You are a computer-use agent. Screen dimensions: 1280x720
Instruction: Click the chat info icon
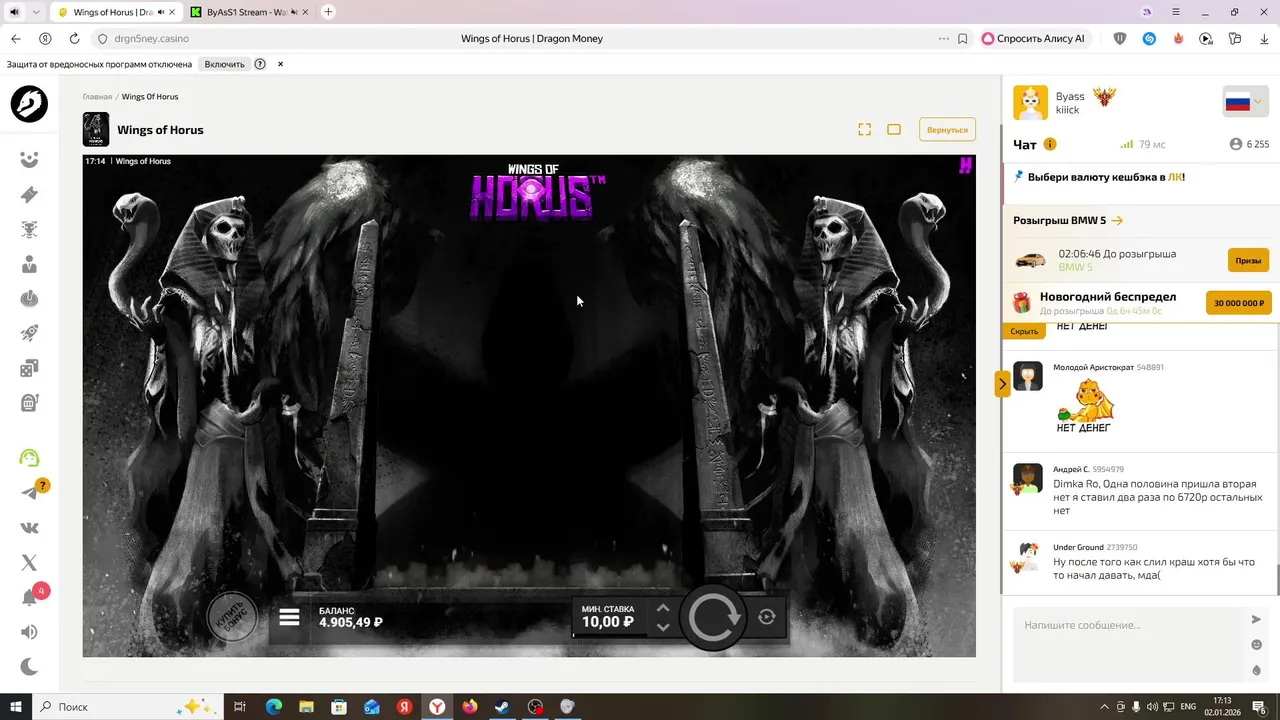click(x=1050, y=144)
